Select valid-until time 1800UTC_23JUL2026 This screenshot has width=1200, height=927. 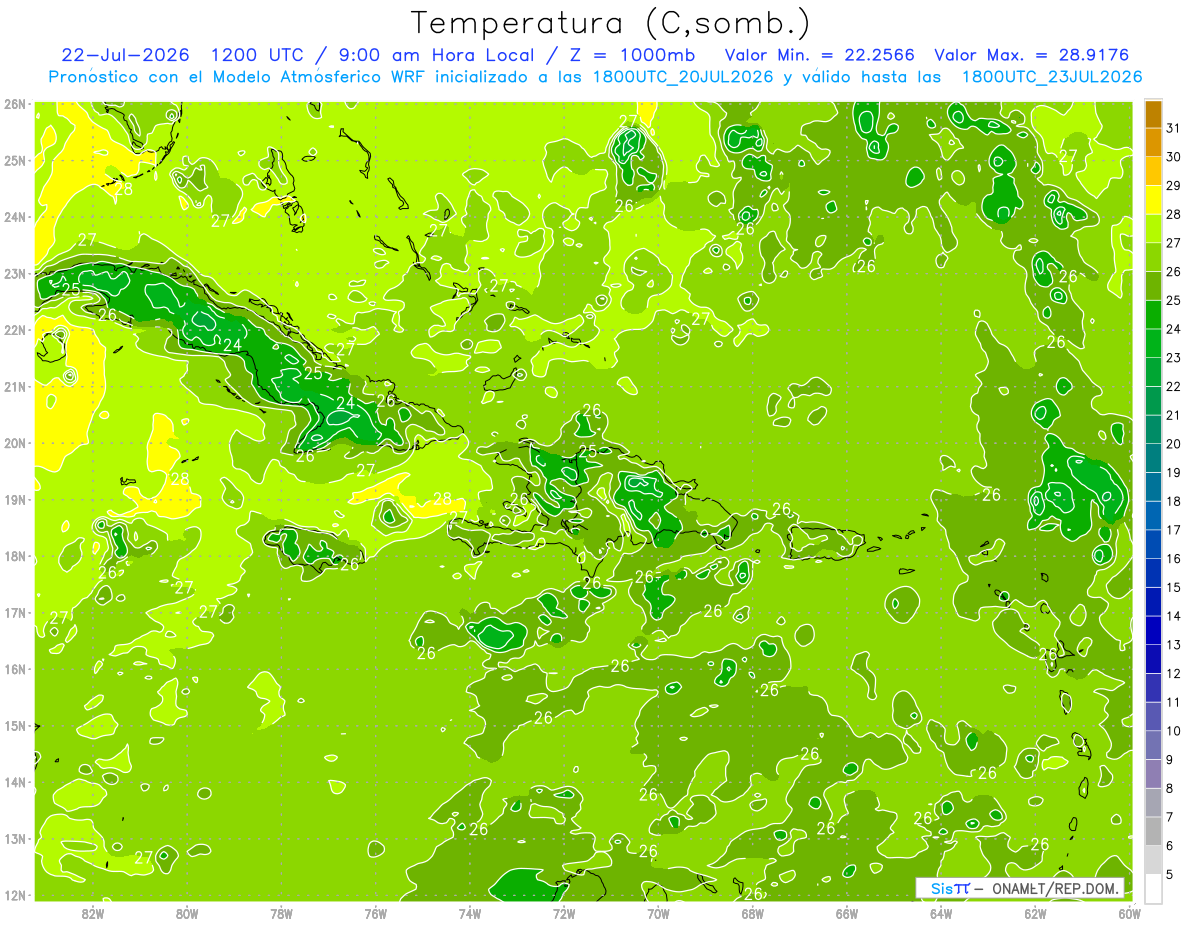1052,76
